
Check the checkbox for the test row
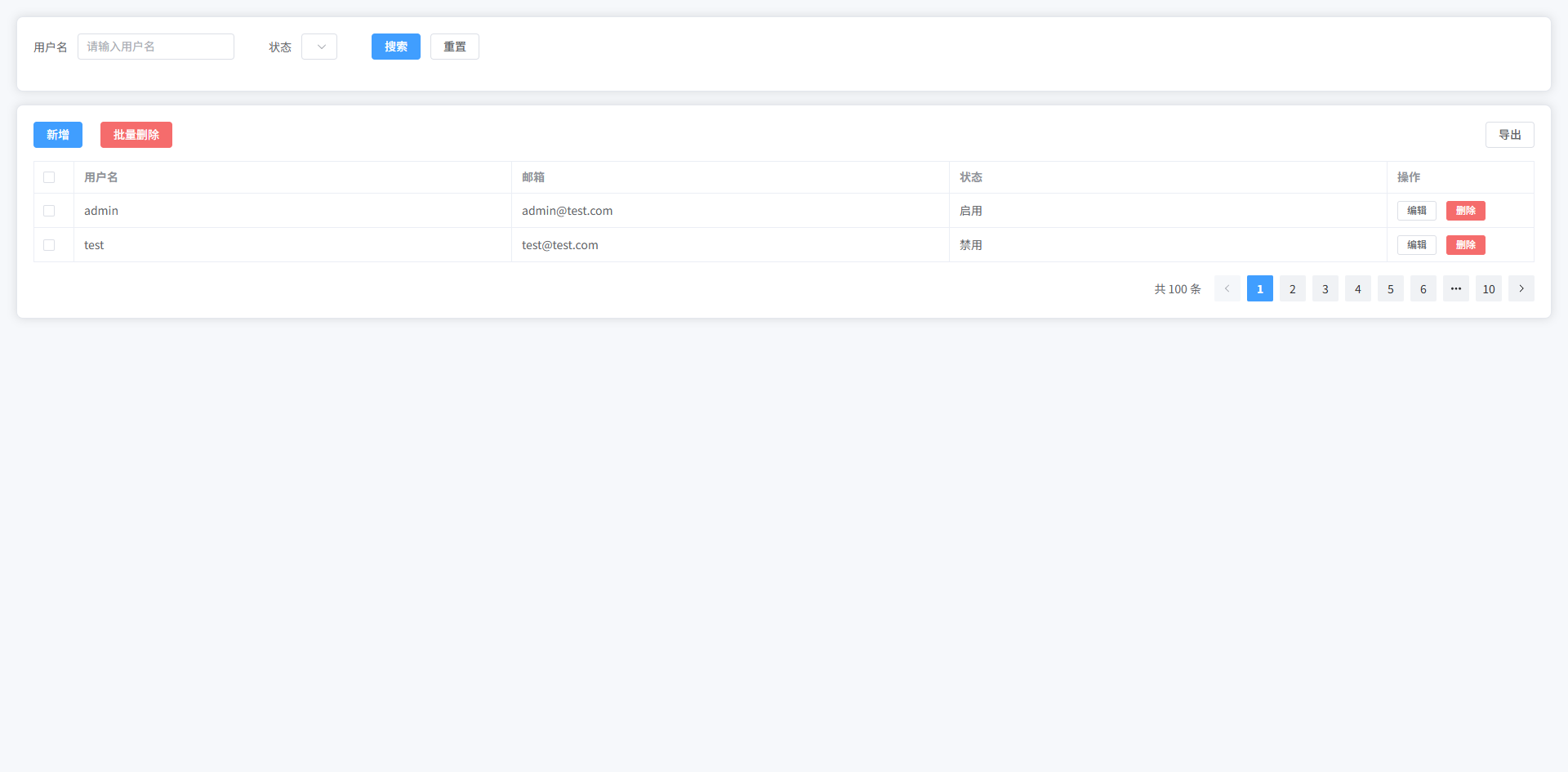pos(49,245)
